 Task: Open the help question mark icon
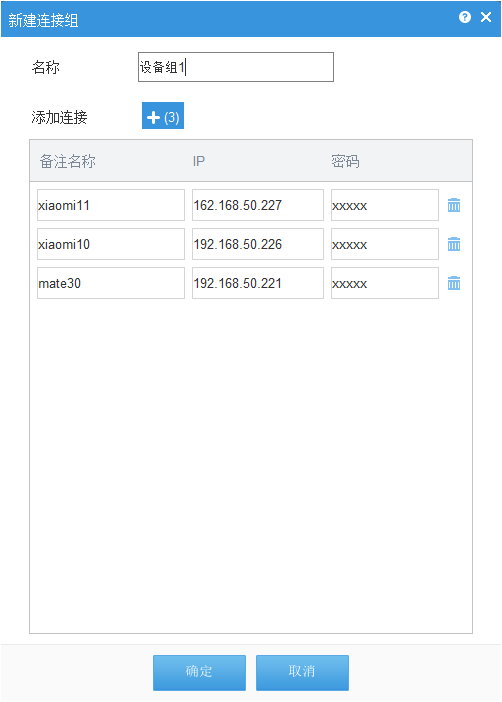pyautogui.click(x=465, y=17)
